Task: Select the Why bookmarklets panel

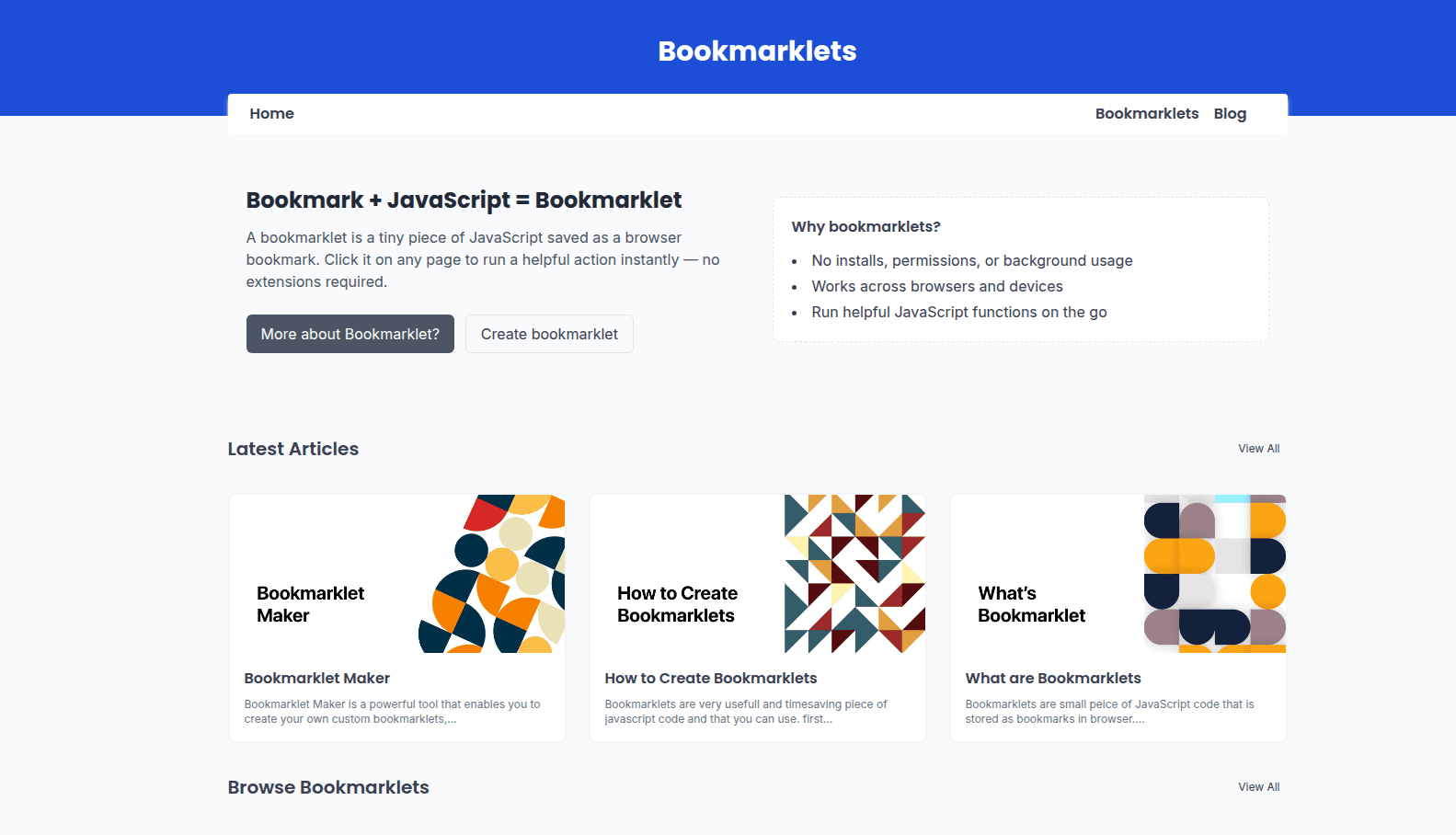Action: tap(1019, 269)
